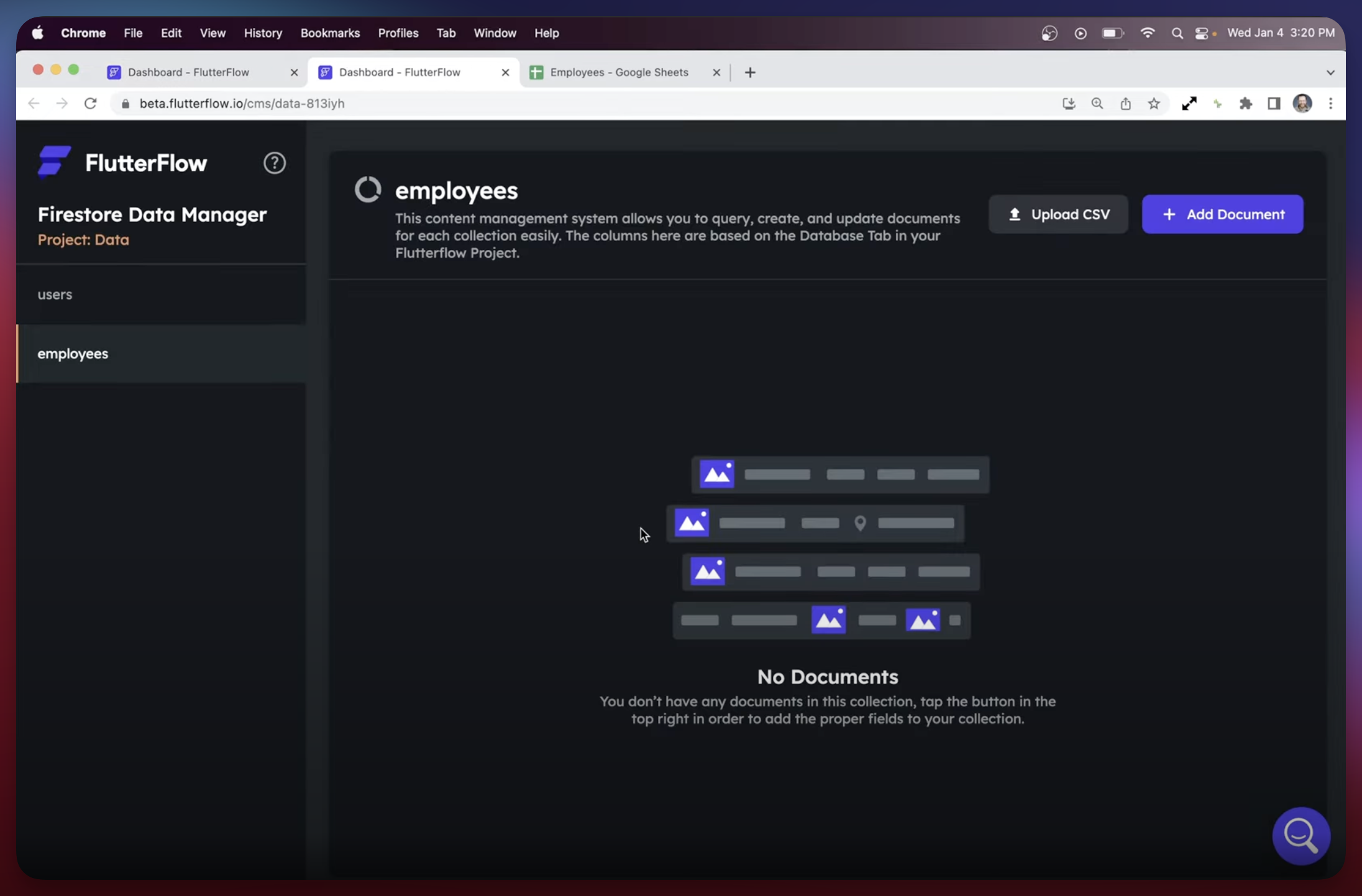1362x896 pixels.
Task: Toggle the Wi-Fi status icon
Action: [1148, 32]
